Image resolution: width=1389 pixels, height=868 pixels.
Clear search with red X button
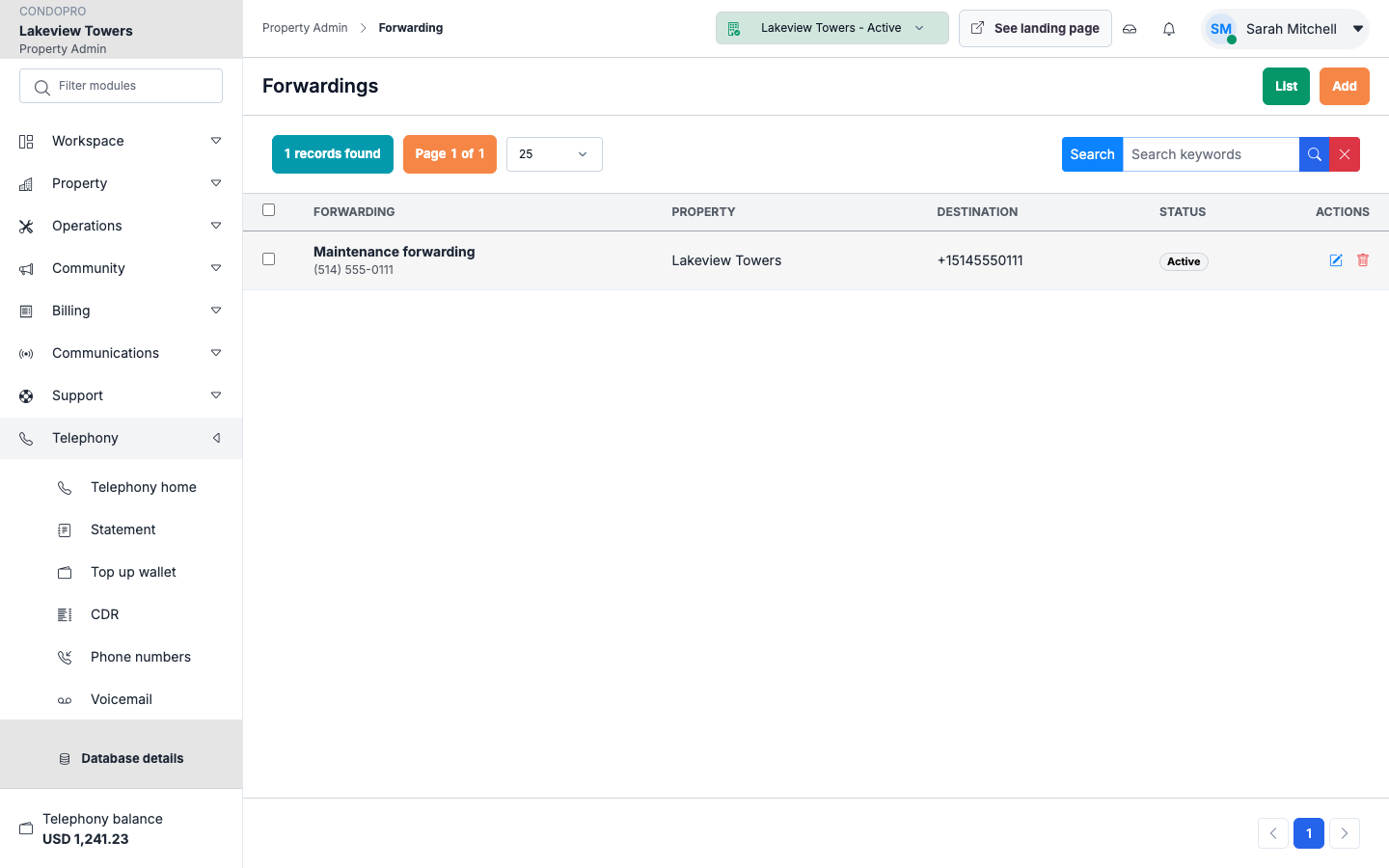pos(1345,154)
